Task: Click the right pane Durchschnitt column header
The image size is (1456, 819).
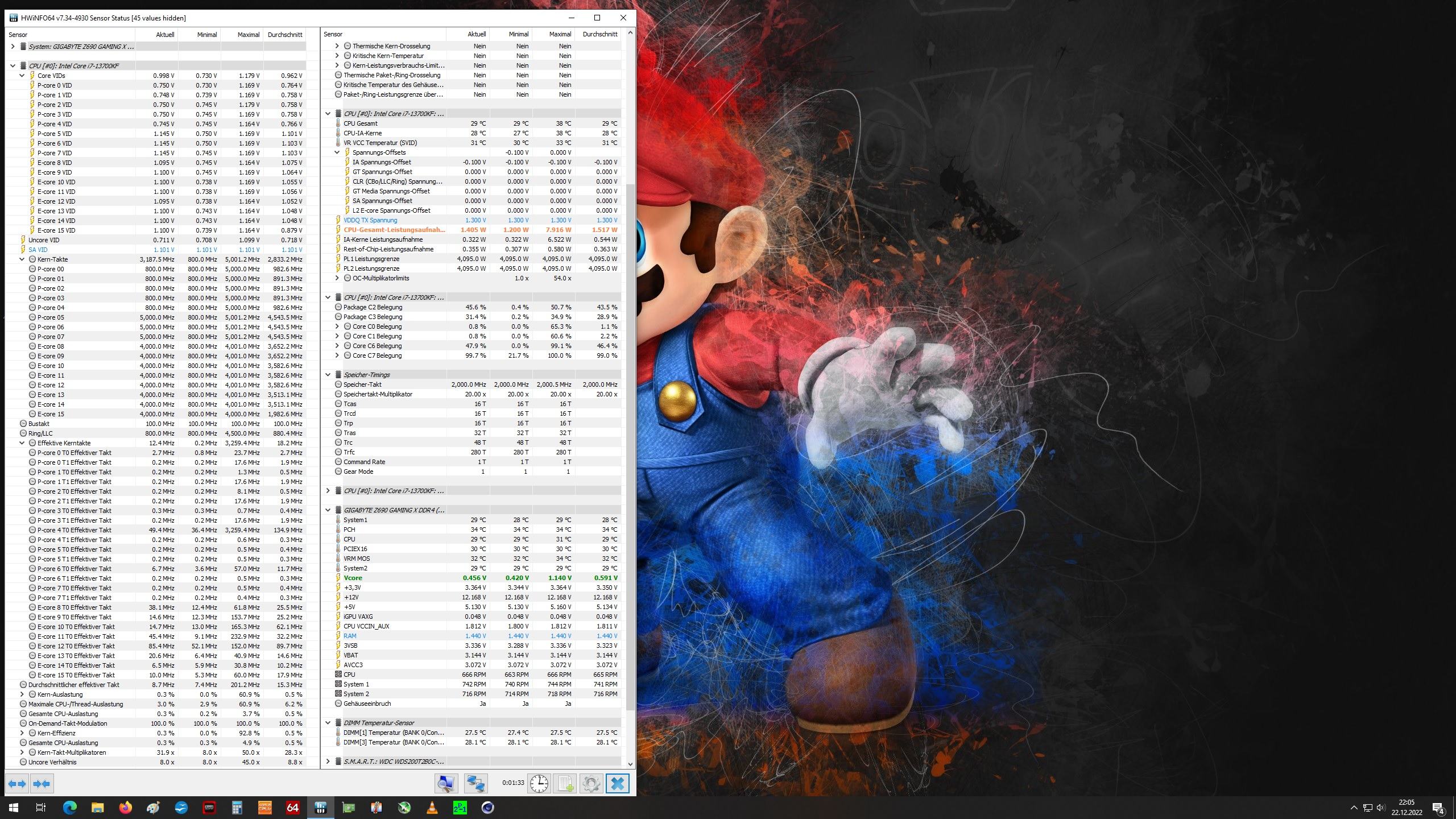Action: coord(598,34)
